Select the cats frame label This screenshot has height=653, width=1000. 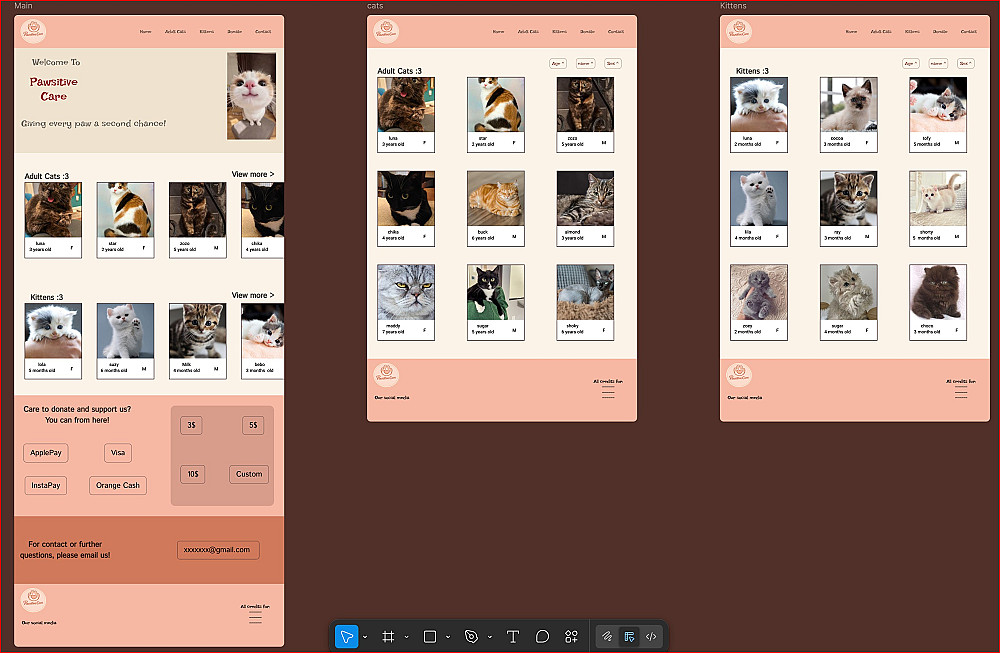tap(375, 6)
